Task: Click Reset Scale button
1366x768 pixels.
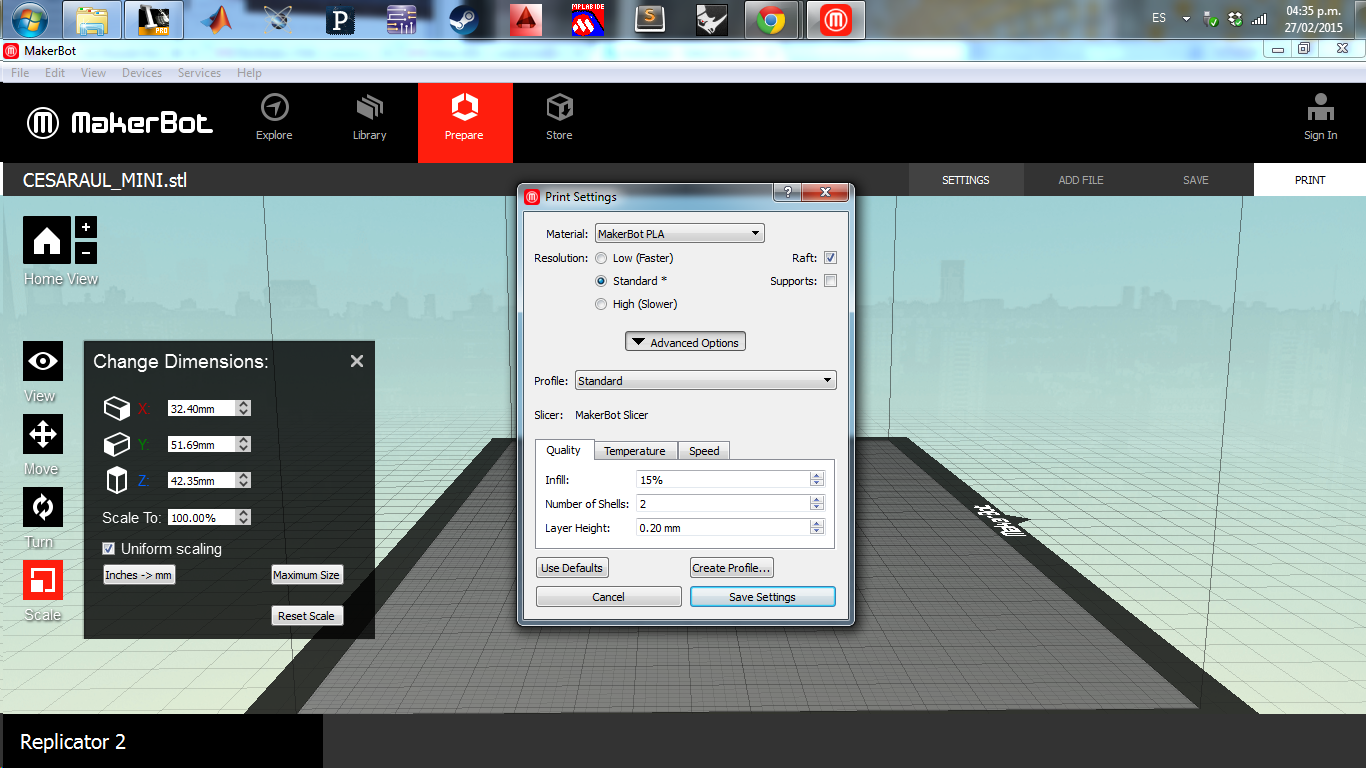Action: (307, 616)
